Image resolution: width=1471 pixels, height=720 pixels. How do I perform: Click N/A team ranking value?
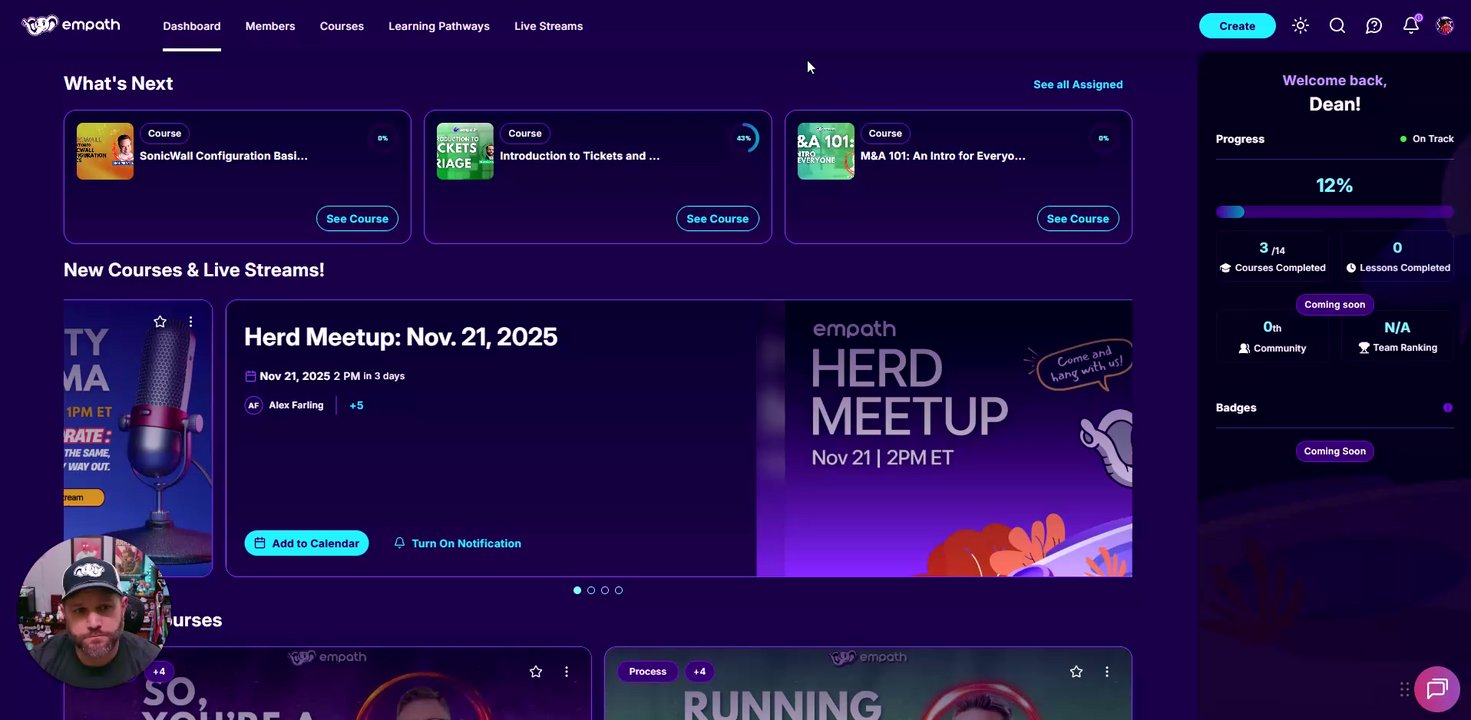coord(1397,328)
